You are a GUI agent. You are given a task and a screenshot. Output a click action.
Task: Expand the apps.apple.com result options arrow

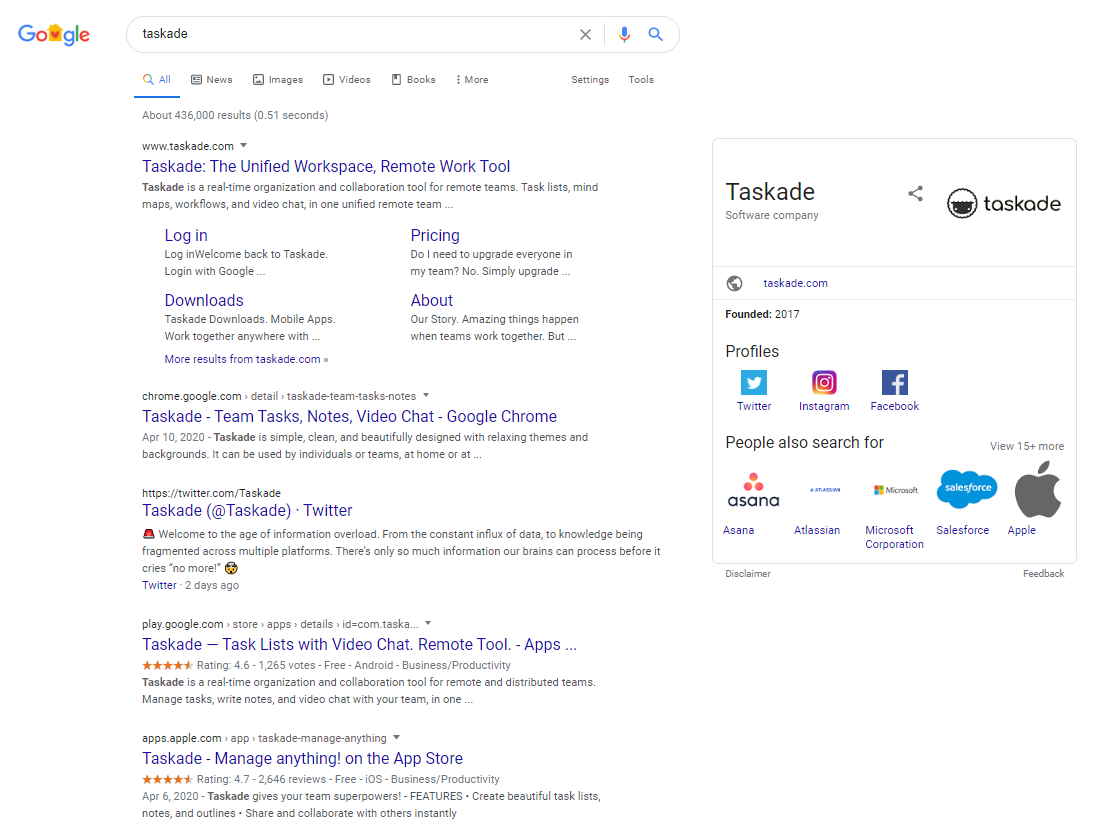pyautogui.click(x=396, y=738)
